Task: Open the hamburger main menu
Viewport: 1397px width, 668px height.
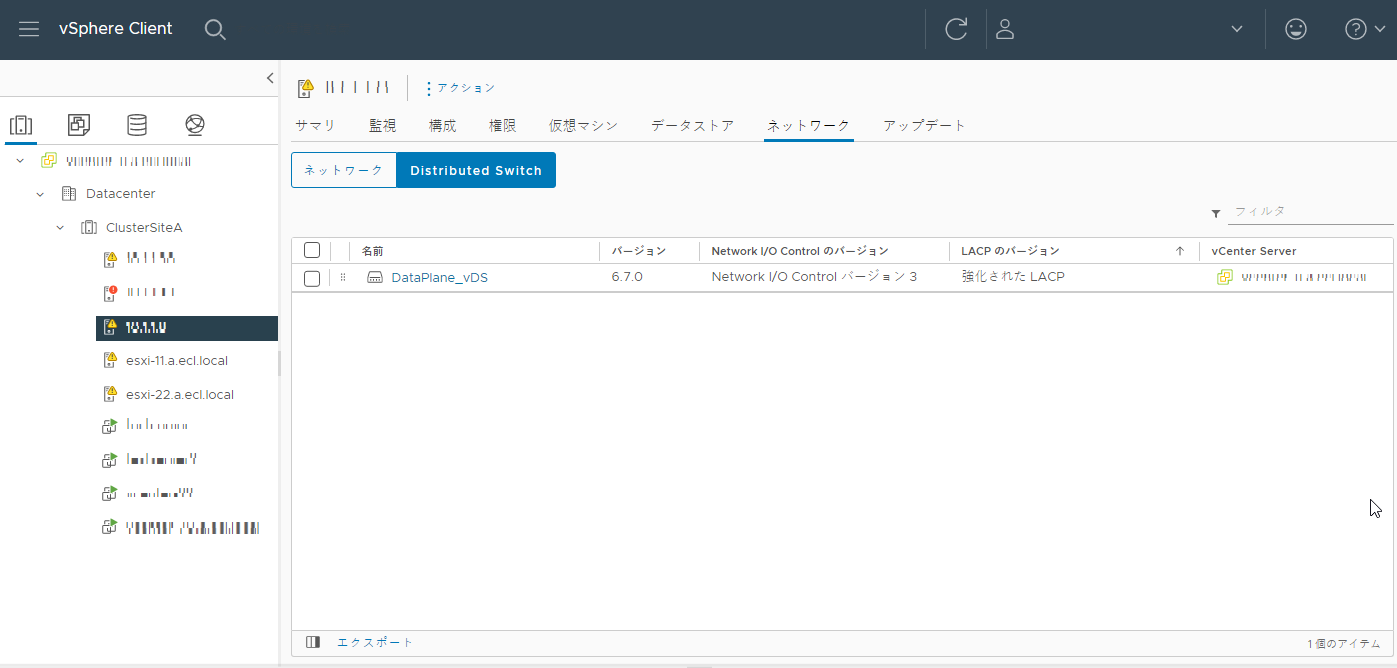Action: 29,29
